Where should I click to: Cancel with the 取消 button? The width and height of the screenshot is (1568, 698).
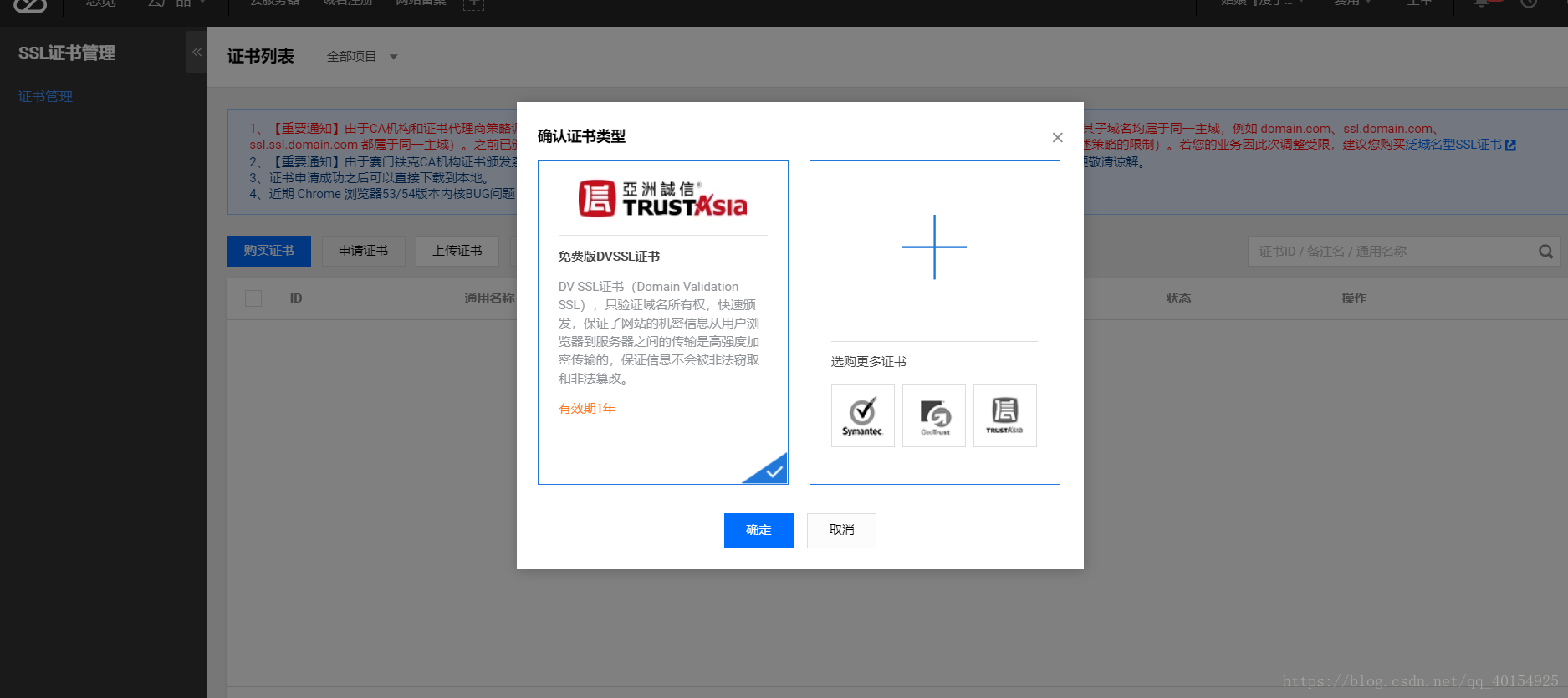coord(841,531)
